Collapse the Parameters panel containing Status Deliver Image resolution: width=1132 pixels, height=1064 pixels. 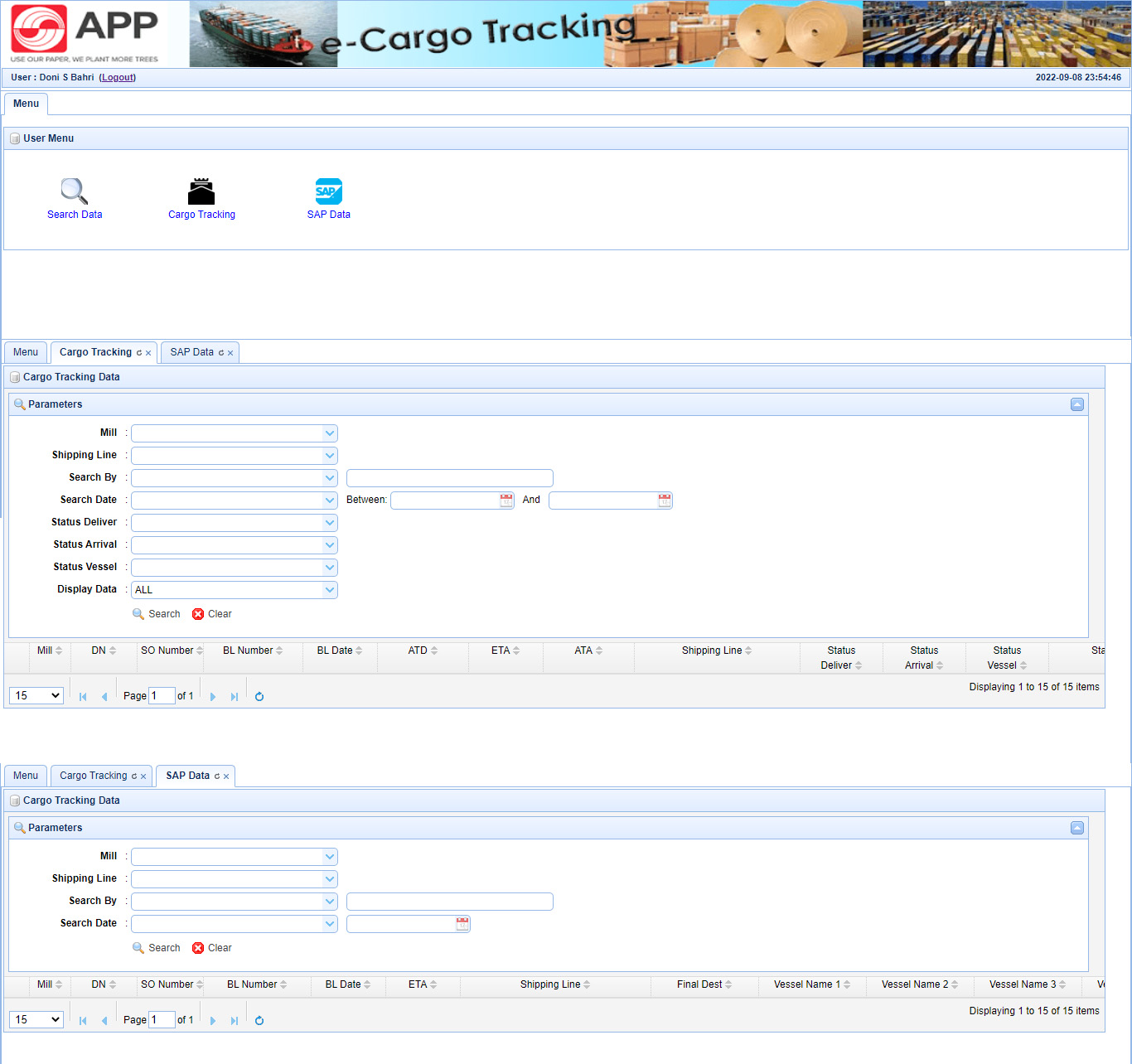tap(1076, 404)
